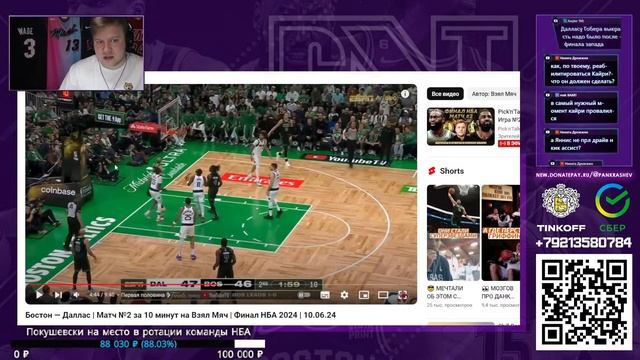Enter fullscreen mode
The image size is (640, 360).
pos(402,295)
